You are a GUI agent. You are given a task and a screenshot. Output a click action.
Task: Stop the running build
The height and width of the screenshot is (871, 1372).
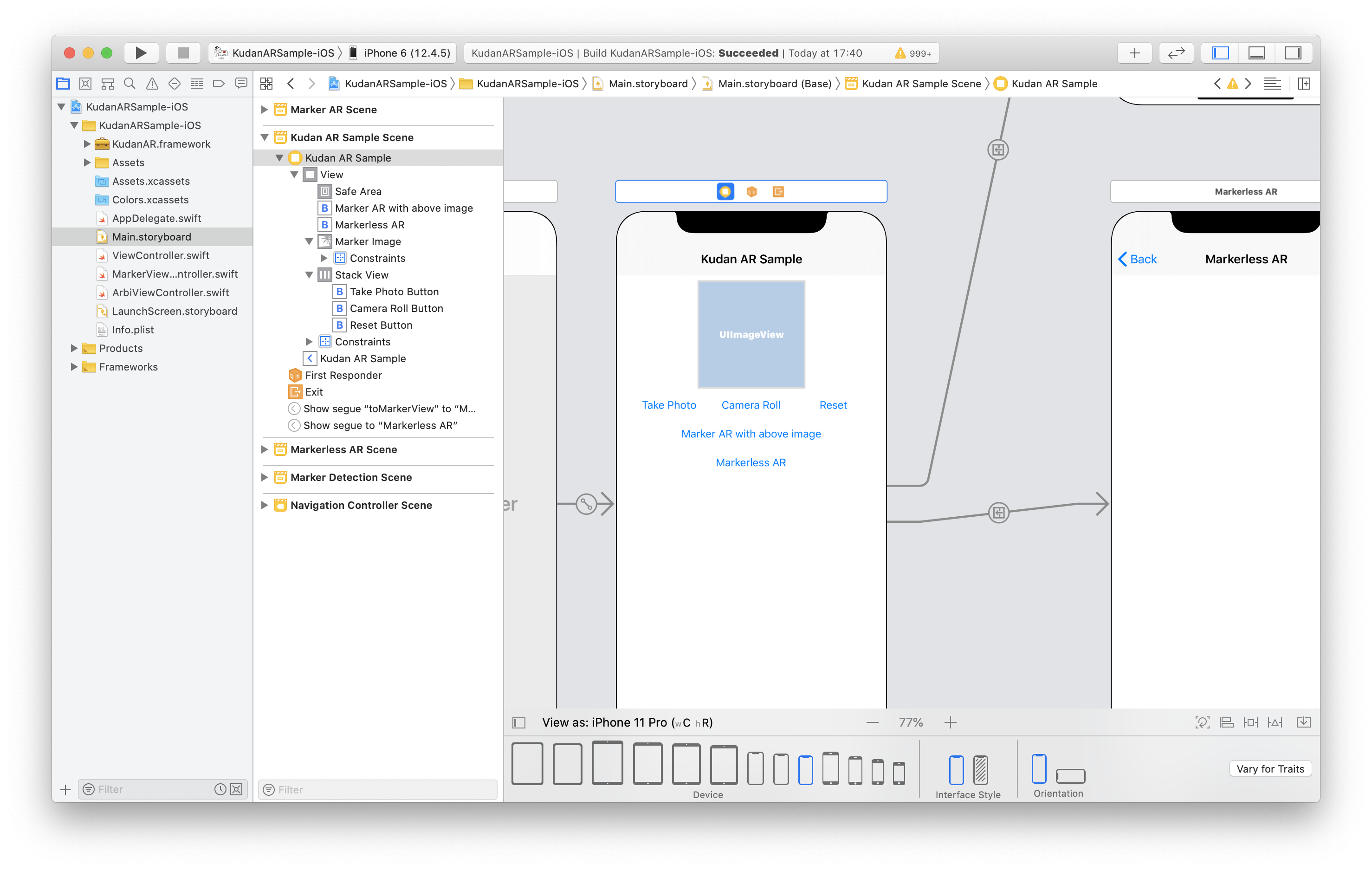[x=183, y=53]
